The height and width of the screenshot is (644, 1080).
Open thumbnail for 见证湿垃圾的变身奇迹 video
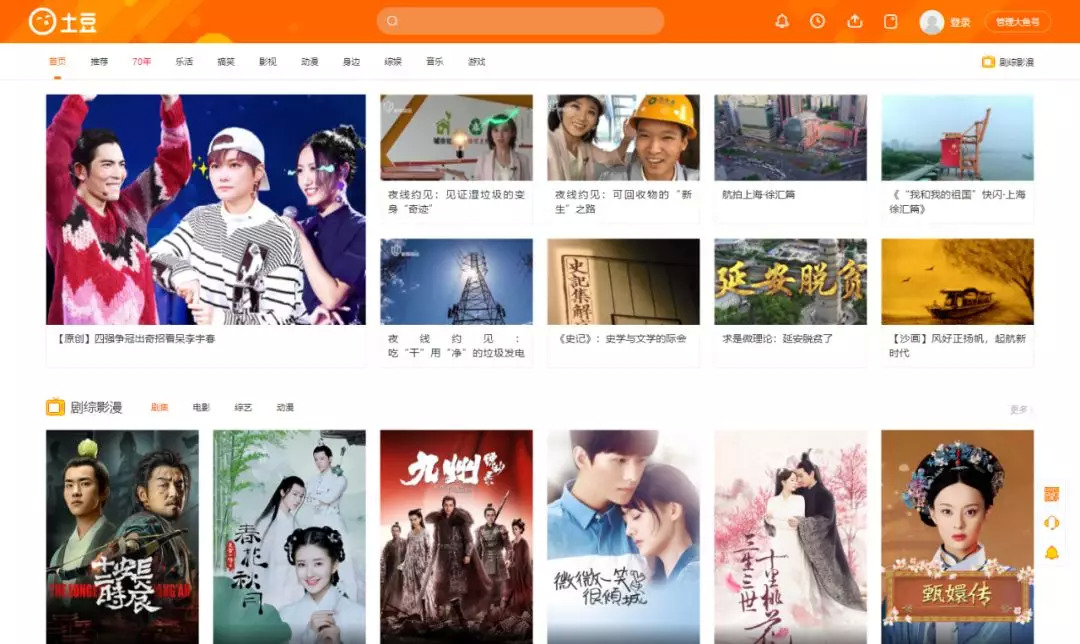tap(456, 138)
